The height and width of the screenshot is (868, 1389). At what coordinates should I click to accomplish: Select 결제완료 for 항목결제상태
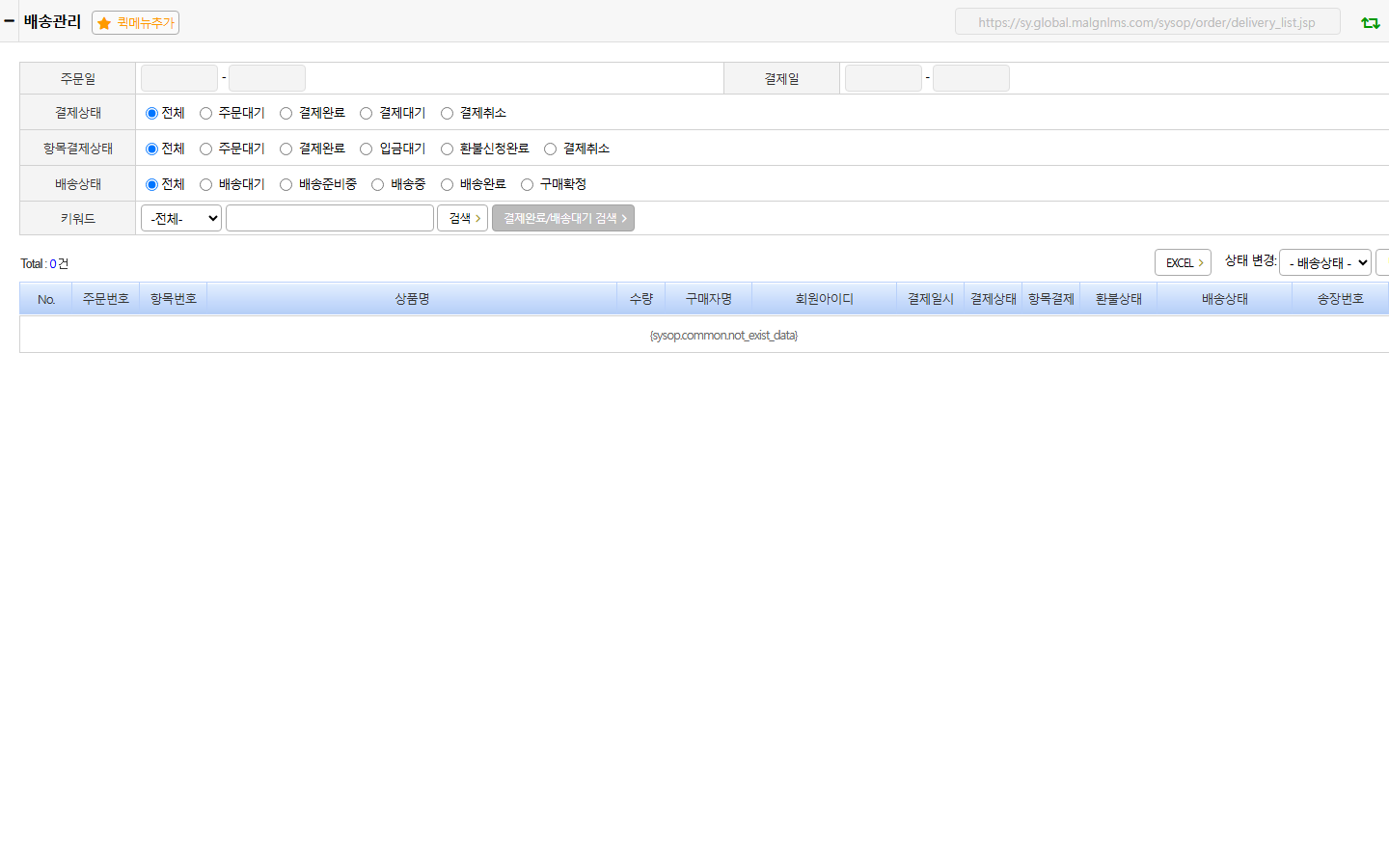point(286,149)
